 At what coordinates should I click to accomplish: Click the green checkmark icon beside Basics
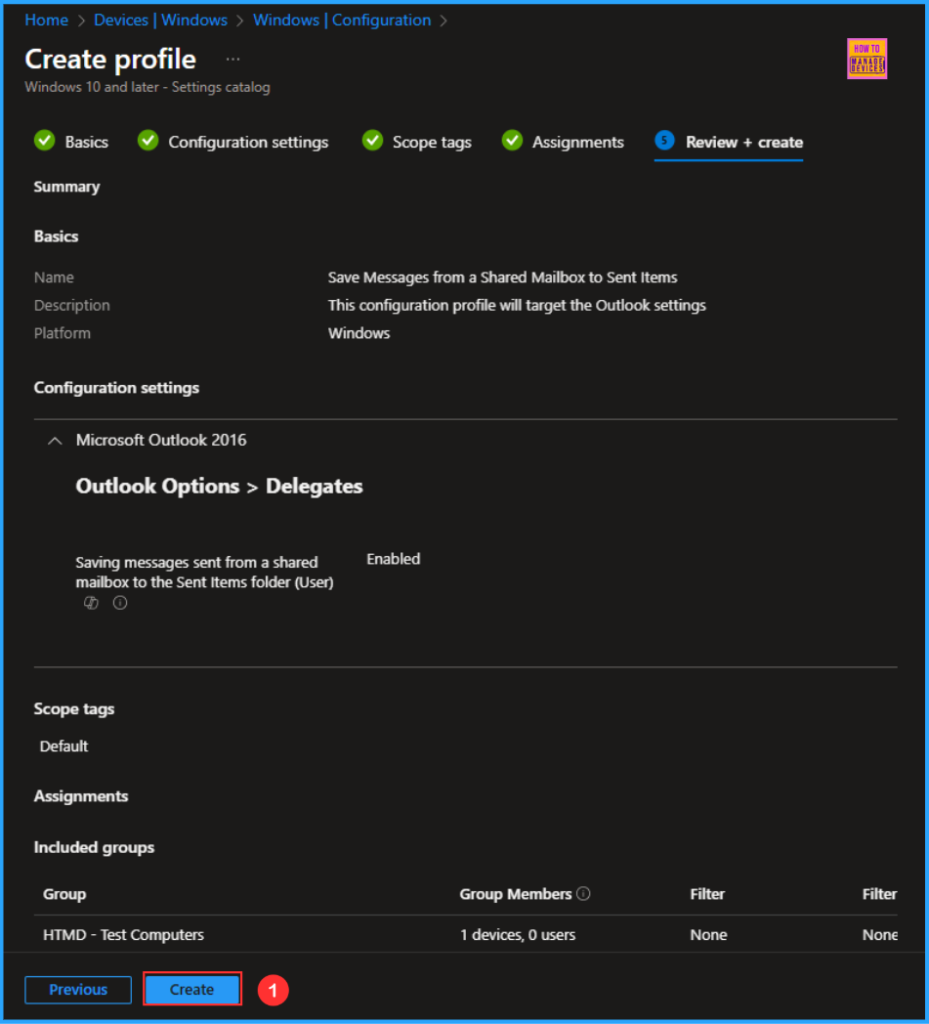click(44, 140)
